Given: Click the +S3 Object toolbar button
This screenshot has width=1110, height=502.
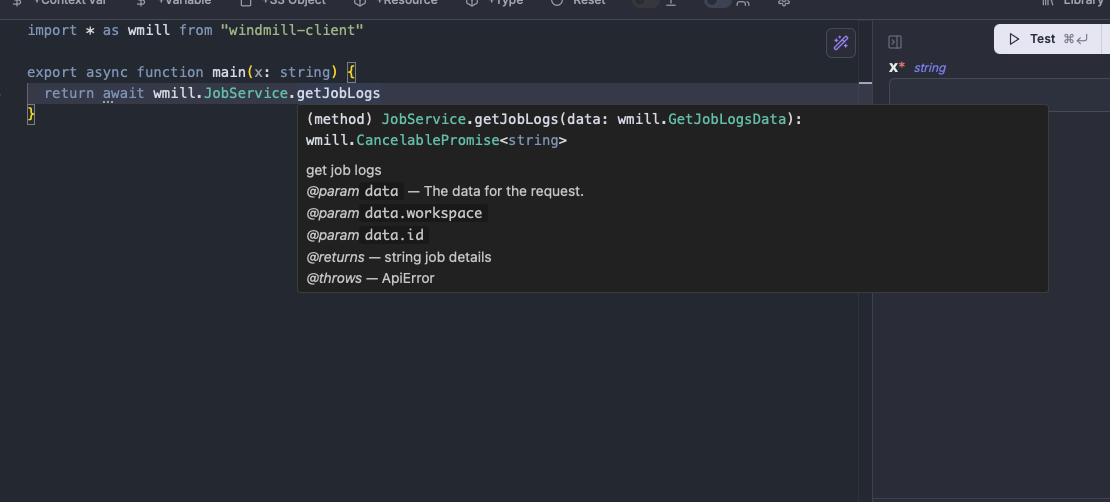Looking at the screenshot, I should (x=284, y=3).
